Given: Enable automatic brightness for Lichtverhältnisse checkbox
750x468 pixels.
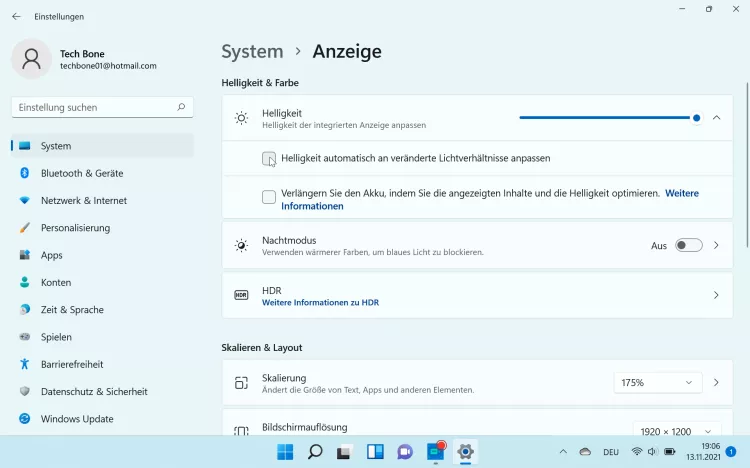Looking at the screenshot, I should click(269, 158).
